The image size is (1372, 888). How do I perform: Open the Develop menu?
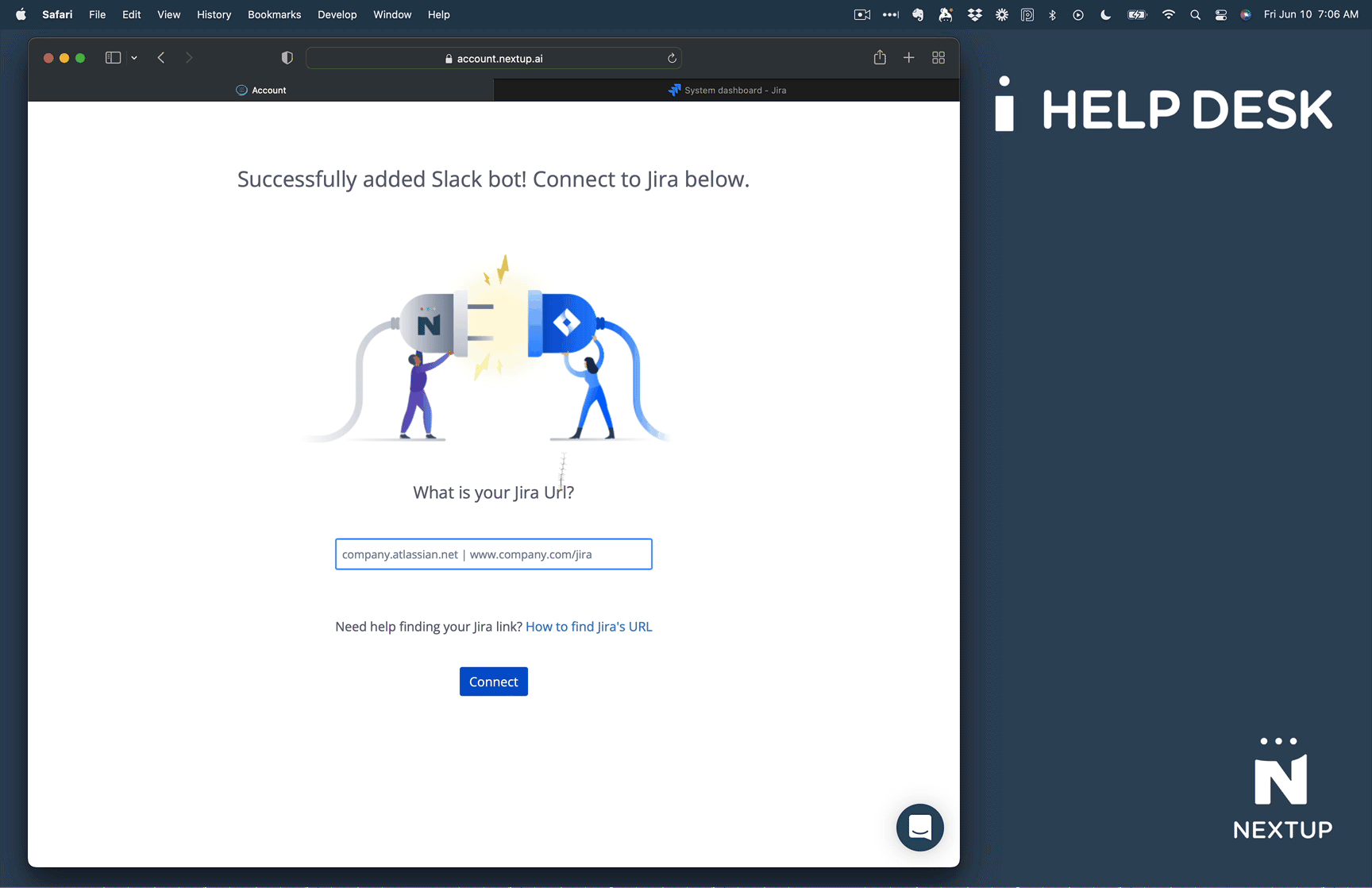pos(337,14)
